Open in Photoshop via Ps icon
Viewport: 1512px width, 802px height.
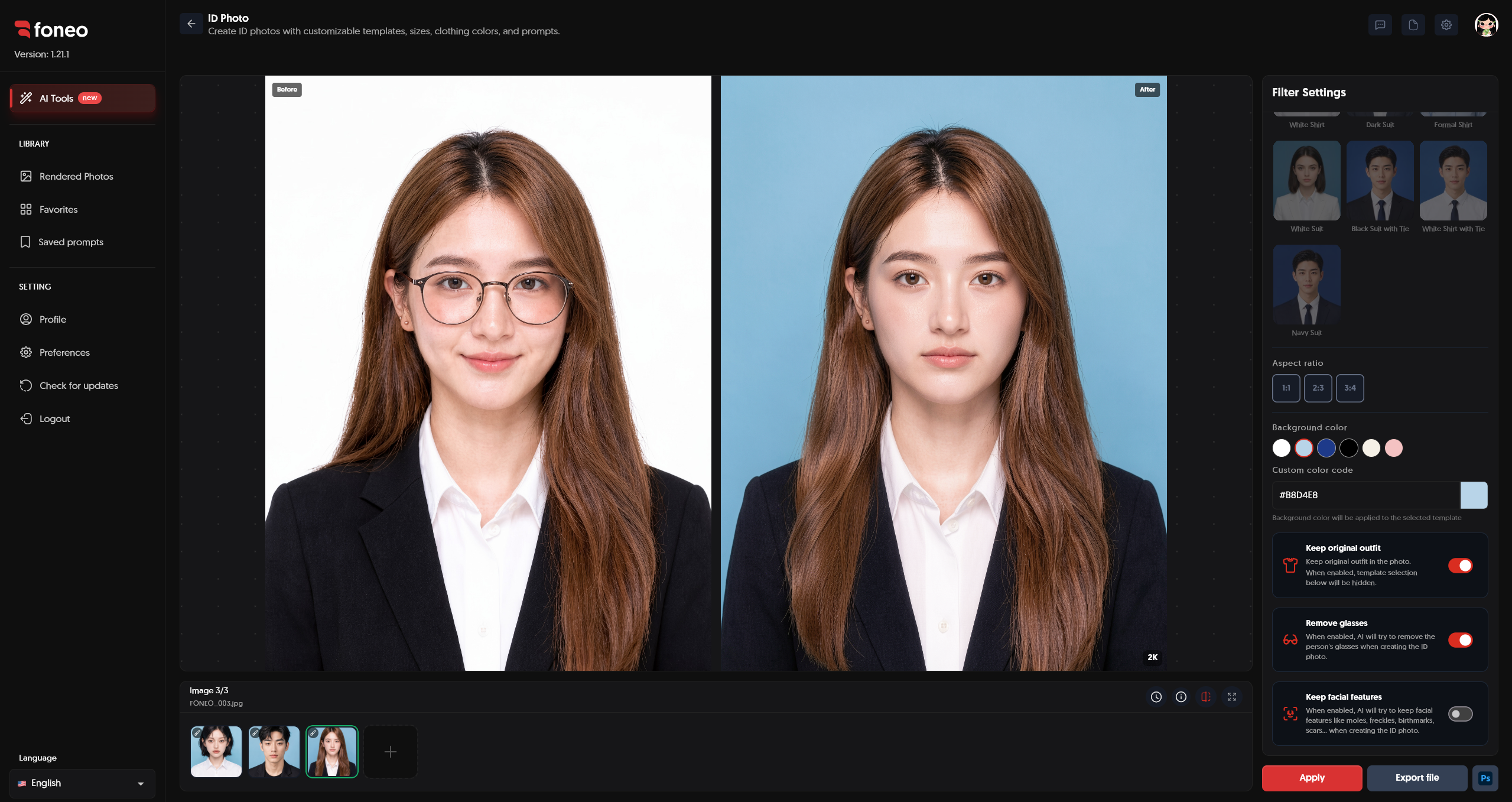coord(1485,778)
